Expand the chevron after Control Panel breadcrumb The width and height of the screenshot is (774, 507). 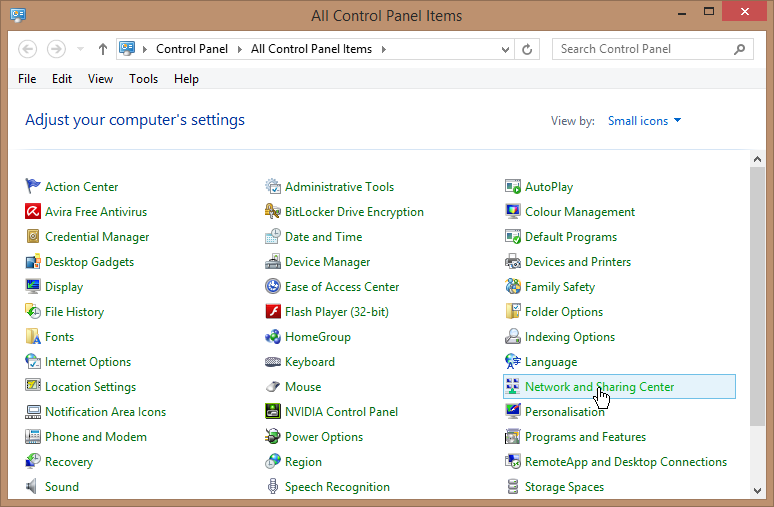point(239,49)
